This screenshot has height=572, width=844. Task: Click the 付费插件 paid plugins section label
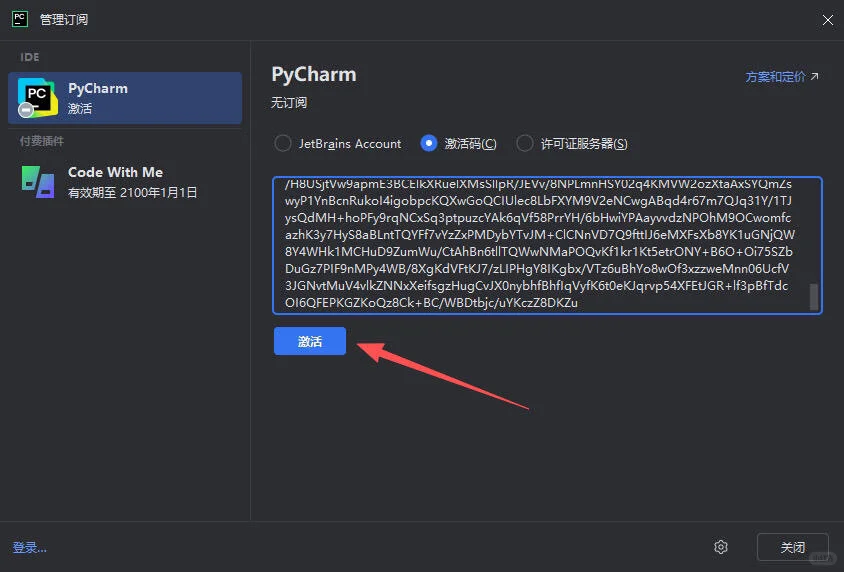41,141
